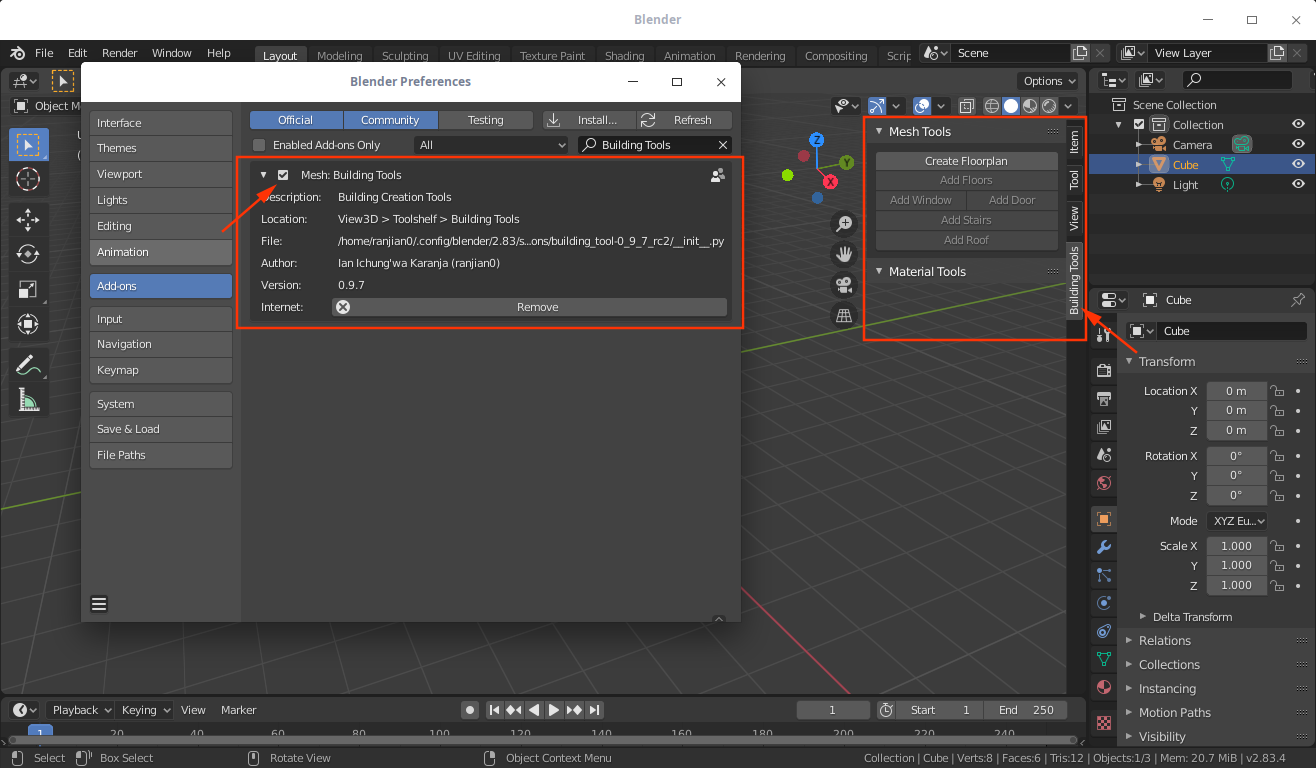Viewport: 1316px width, 768px height.
Task: Open the Physics properties tab icon
Action: [1104, 603]
